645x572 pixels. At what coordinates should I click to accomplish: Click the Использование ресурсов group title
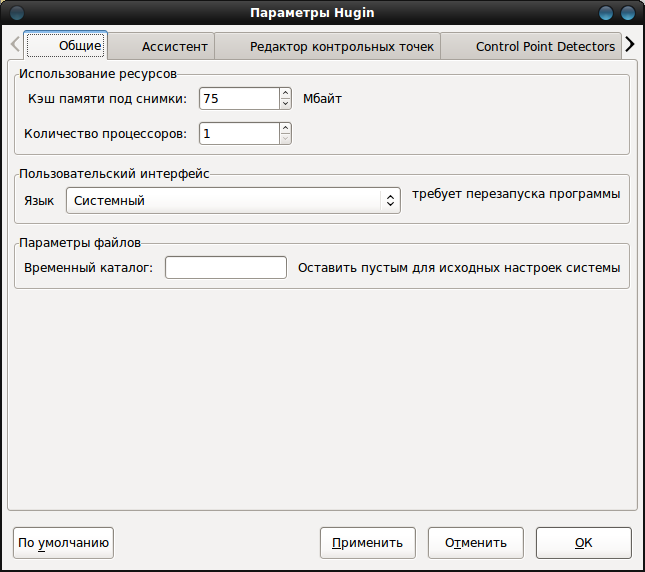(98, 74)
